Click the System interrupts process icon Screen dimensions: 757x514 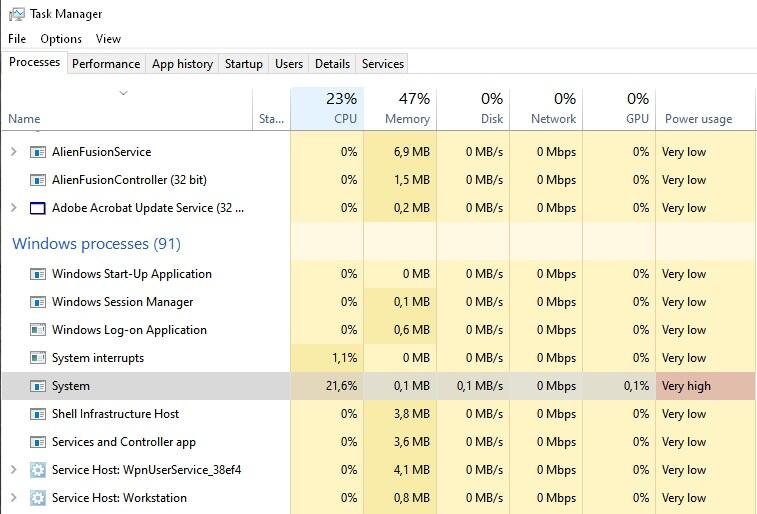click(x=38, y=358)
